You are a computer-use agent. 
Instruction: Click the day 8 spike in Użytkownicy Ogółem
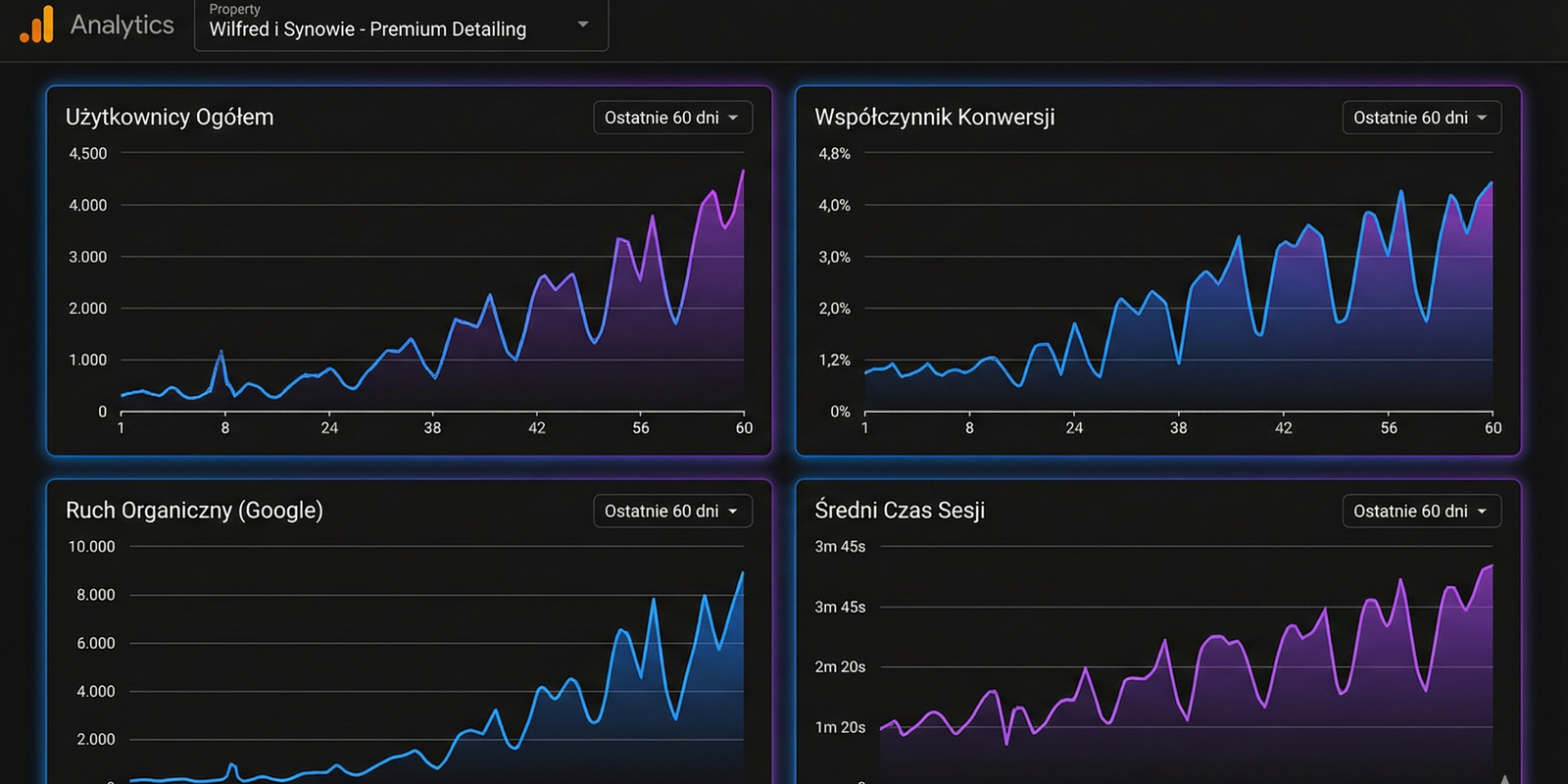click(221, 352)
